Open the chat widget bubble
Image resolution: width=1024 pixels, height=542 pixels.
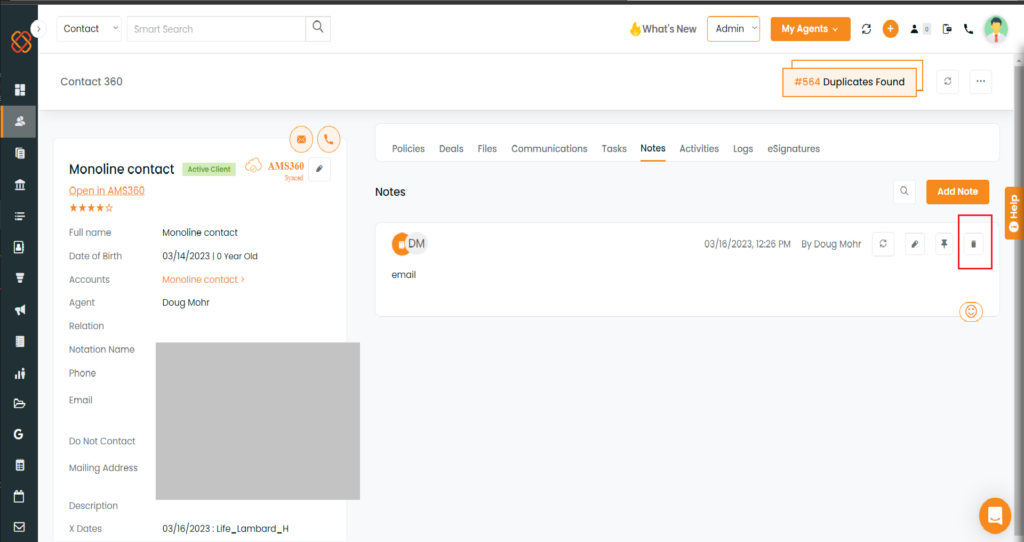coord(994,515)
